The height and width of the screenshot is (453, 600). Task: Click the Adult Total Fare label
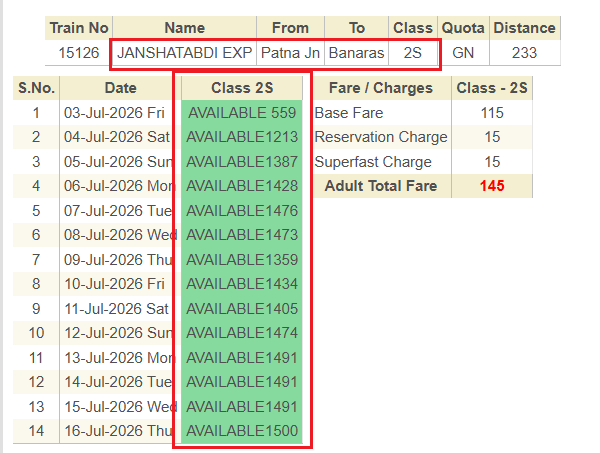click(x=381, y=186)
